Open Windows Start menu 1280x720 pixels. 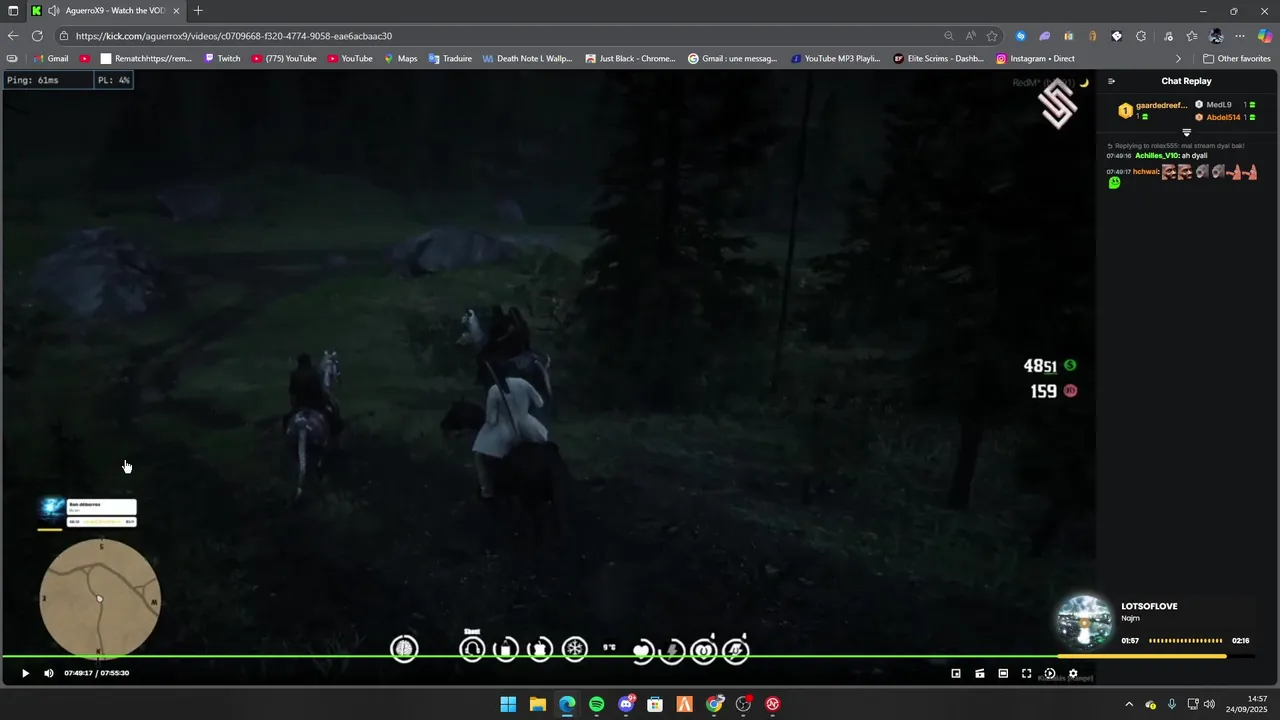tap(508, 704)
